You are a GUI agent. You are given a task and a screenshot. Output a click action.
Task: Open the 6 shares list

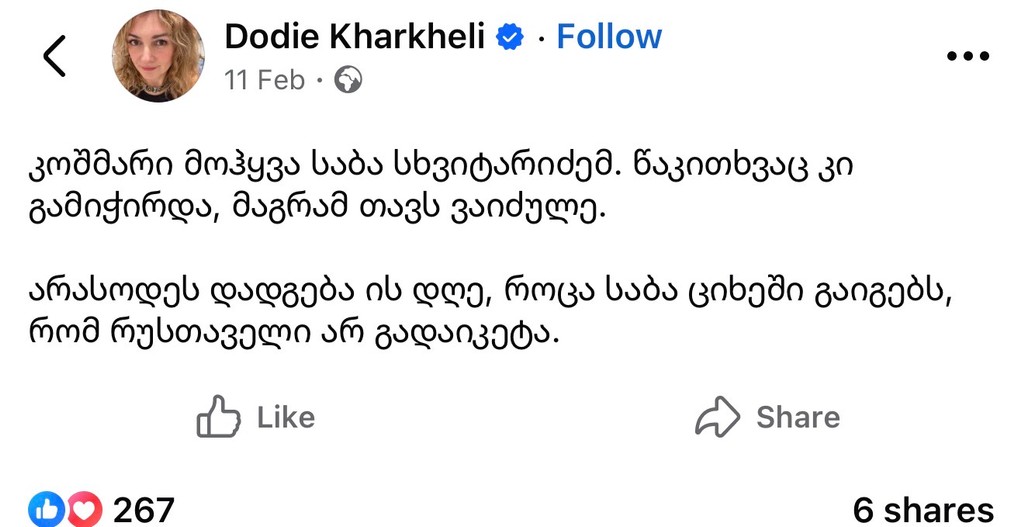point(923,510)
